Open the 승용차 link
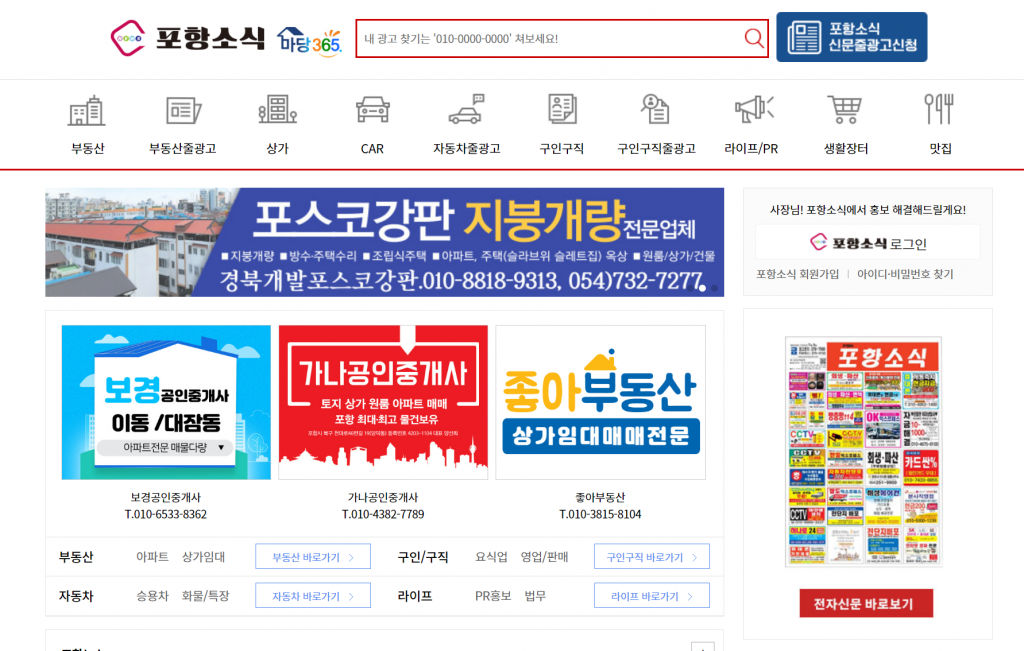This screenshot has width=1024, height=651. pos(152,596)
